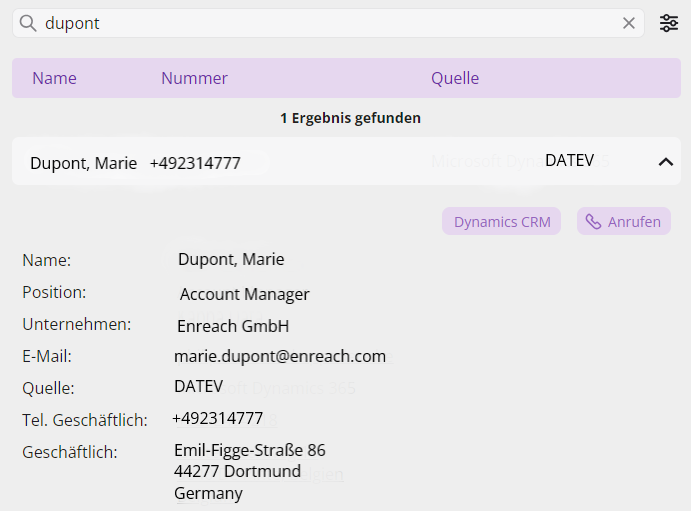
Task: Clear the search text with the X
Action: pos(629,23)
